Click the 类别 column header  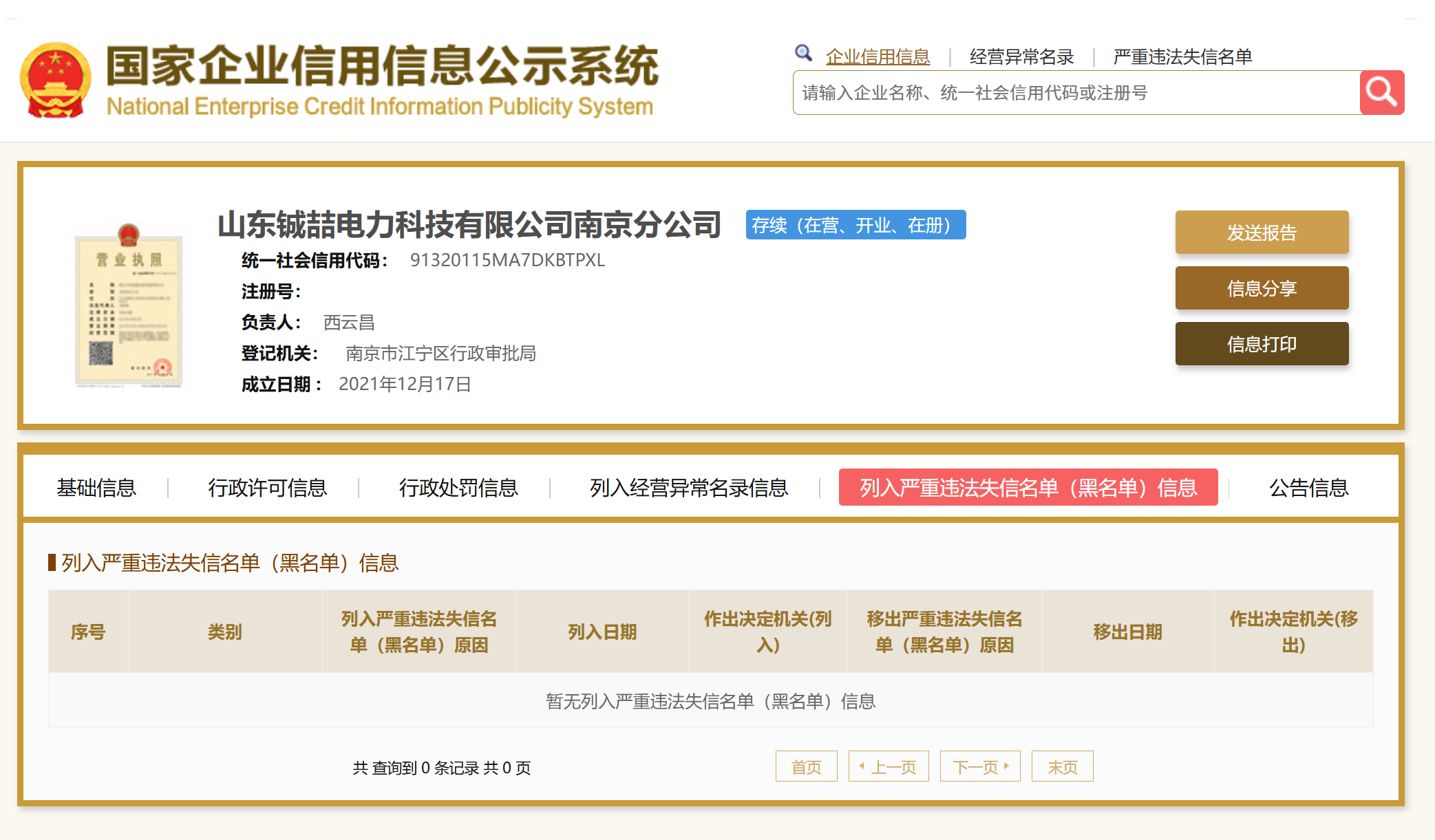(225, 632)
